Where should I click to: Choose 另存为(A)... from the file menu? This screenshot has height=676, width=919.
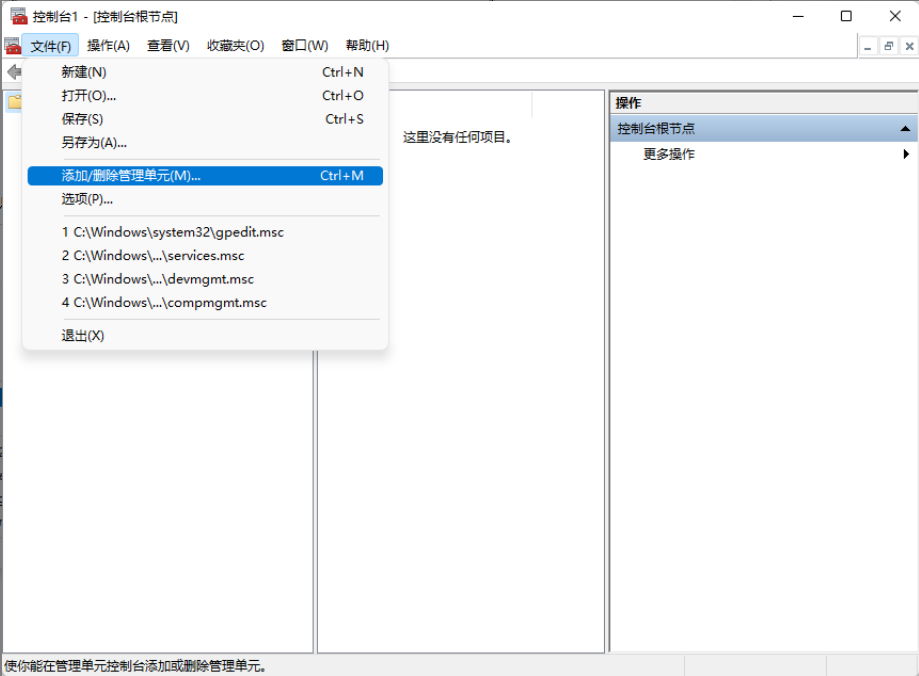(205, 142)
